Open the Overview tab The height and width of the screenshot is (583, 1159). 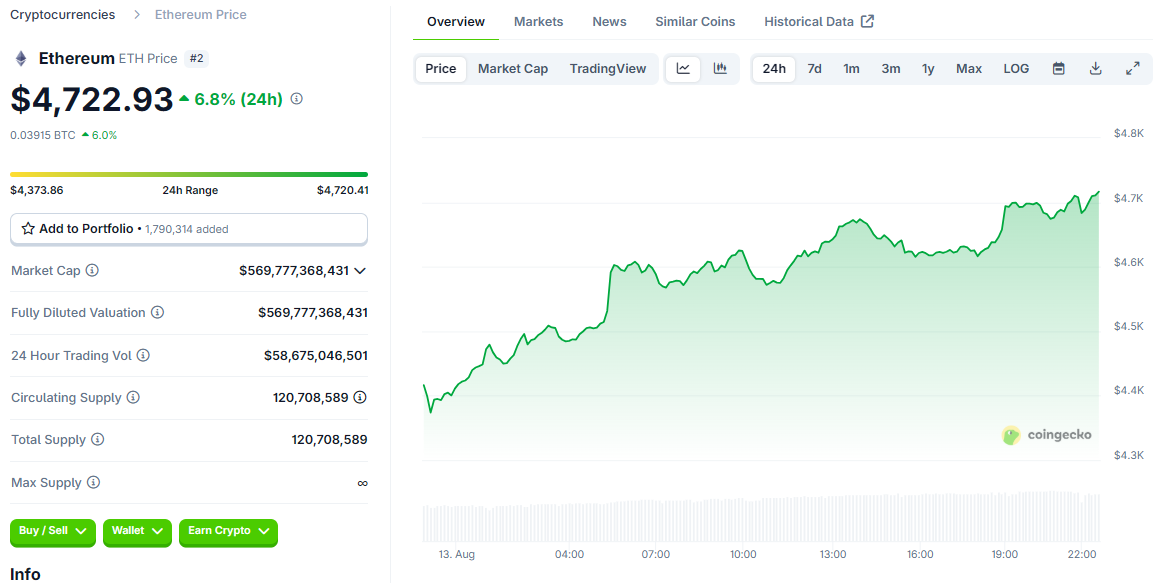(456, 21)
